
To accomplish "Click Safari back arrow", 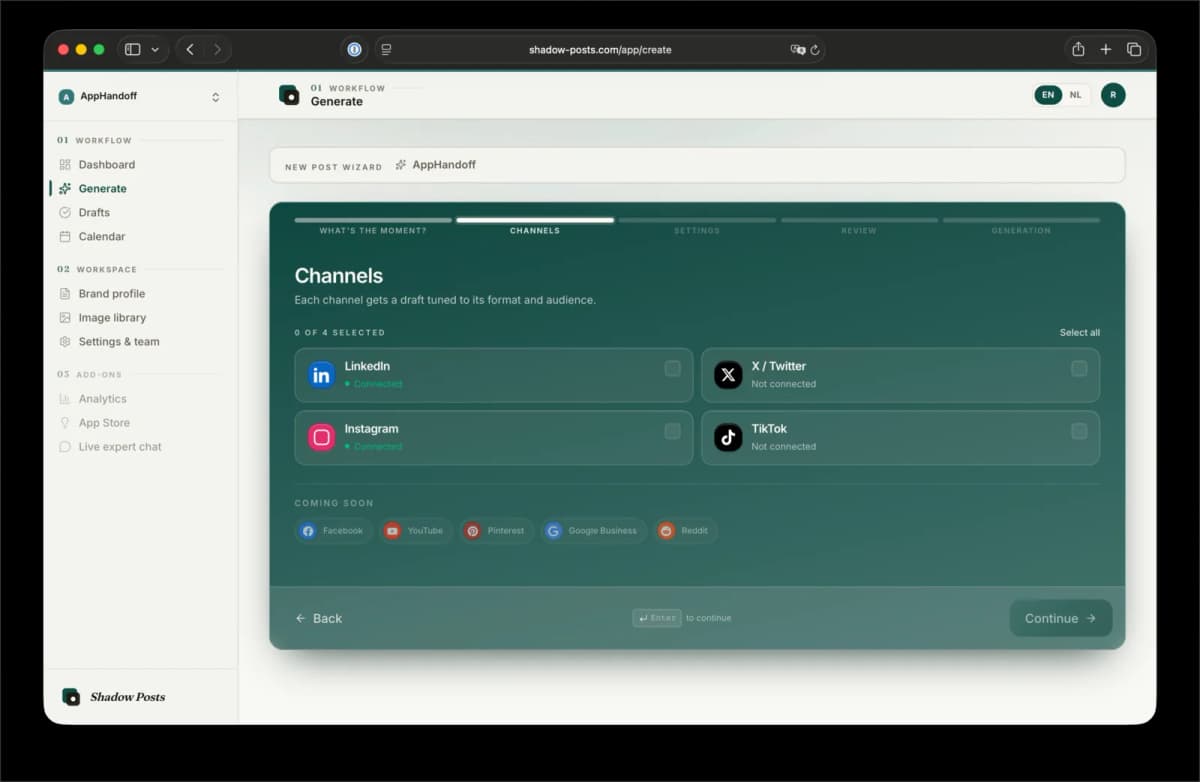I will click(x=190, y=49).
